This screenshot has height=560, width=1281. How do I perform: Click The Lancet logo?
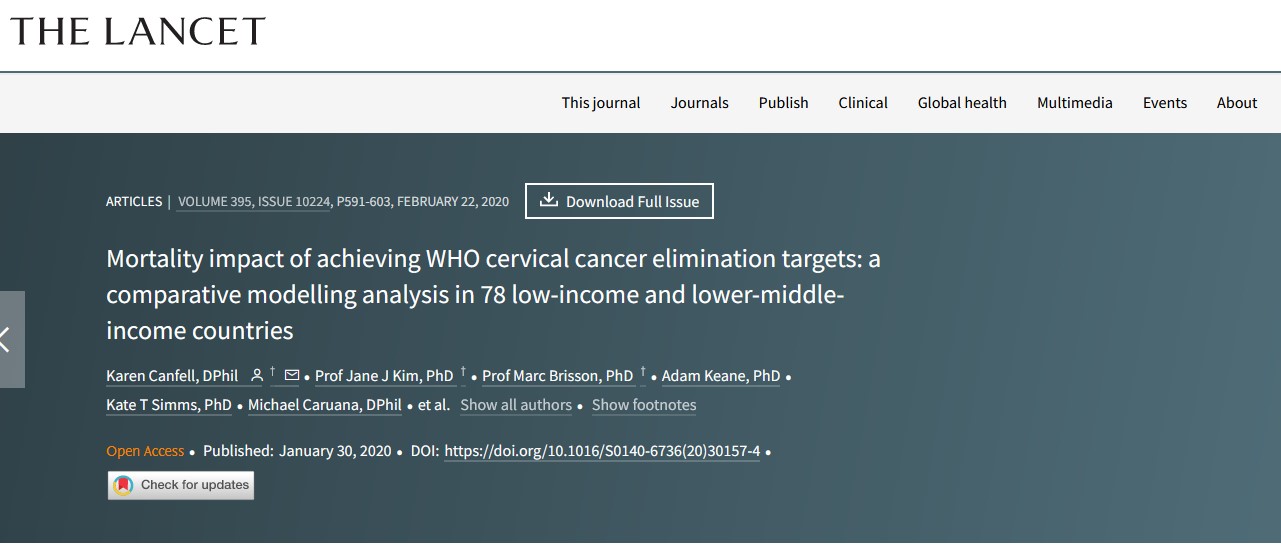tap(138, 32)
